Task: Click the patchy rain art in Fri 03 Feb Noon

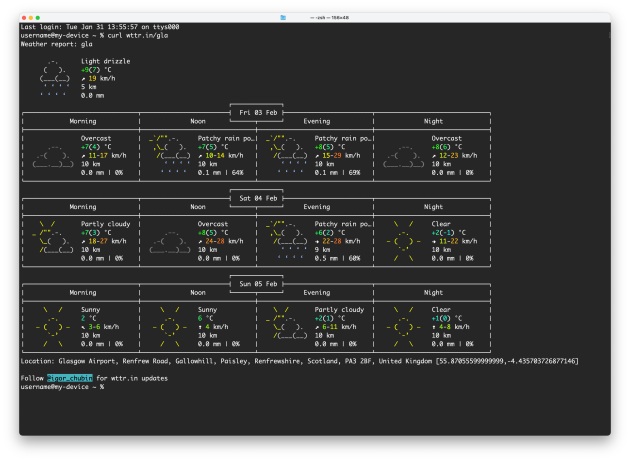Action: 170,156
